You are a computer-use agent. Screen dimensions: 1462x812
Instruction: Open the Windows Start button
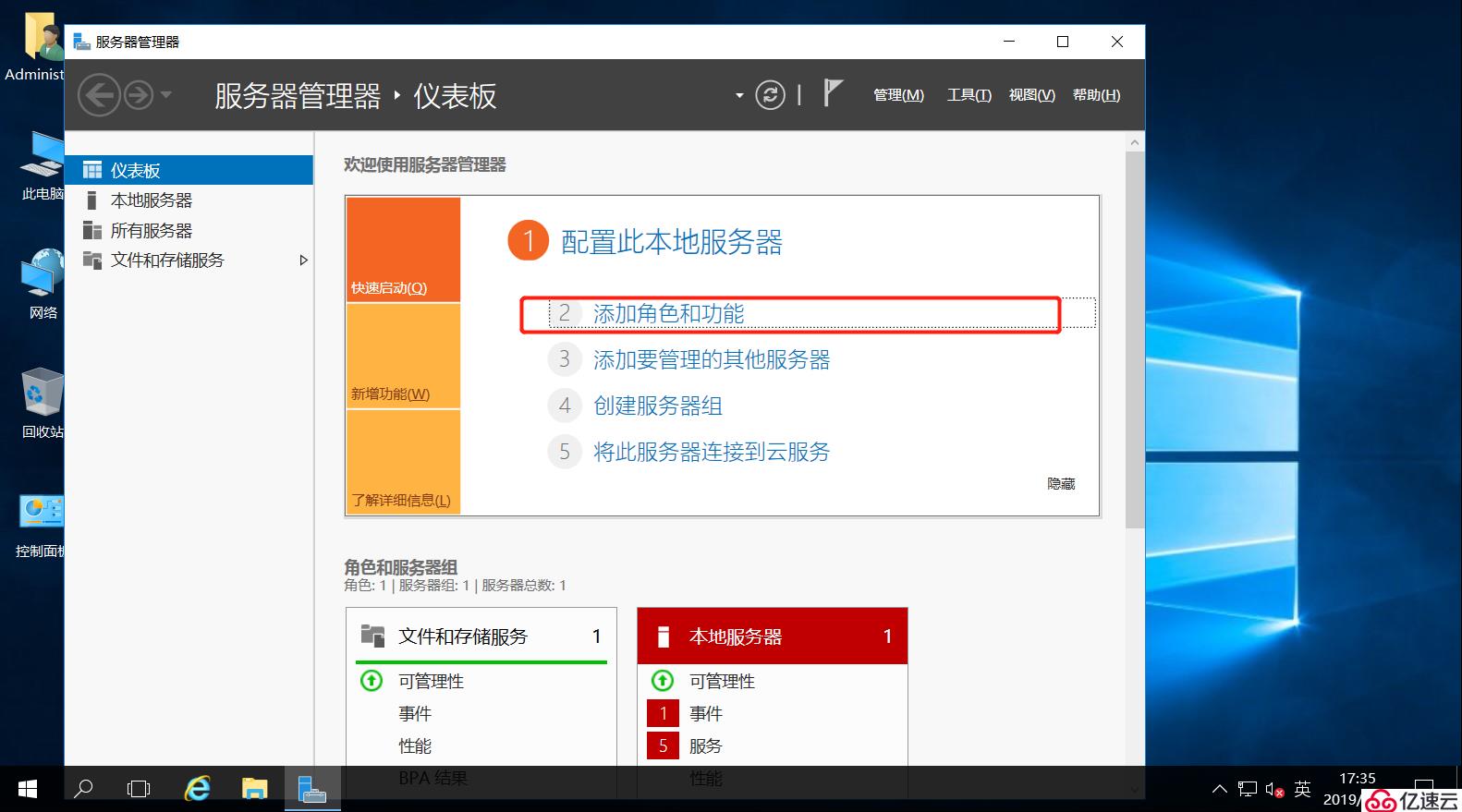(28, 789)
